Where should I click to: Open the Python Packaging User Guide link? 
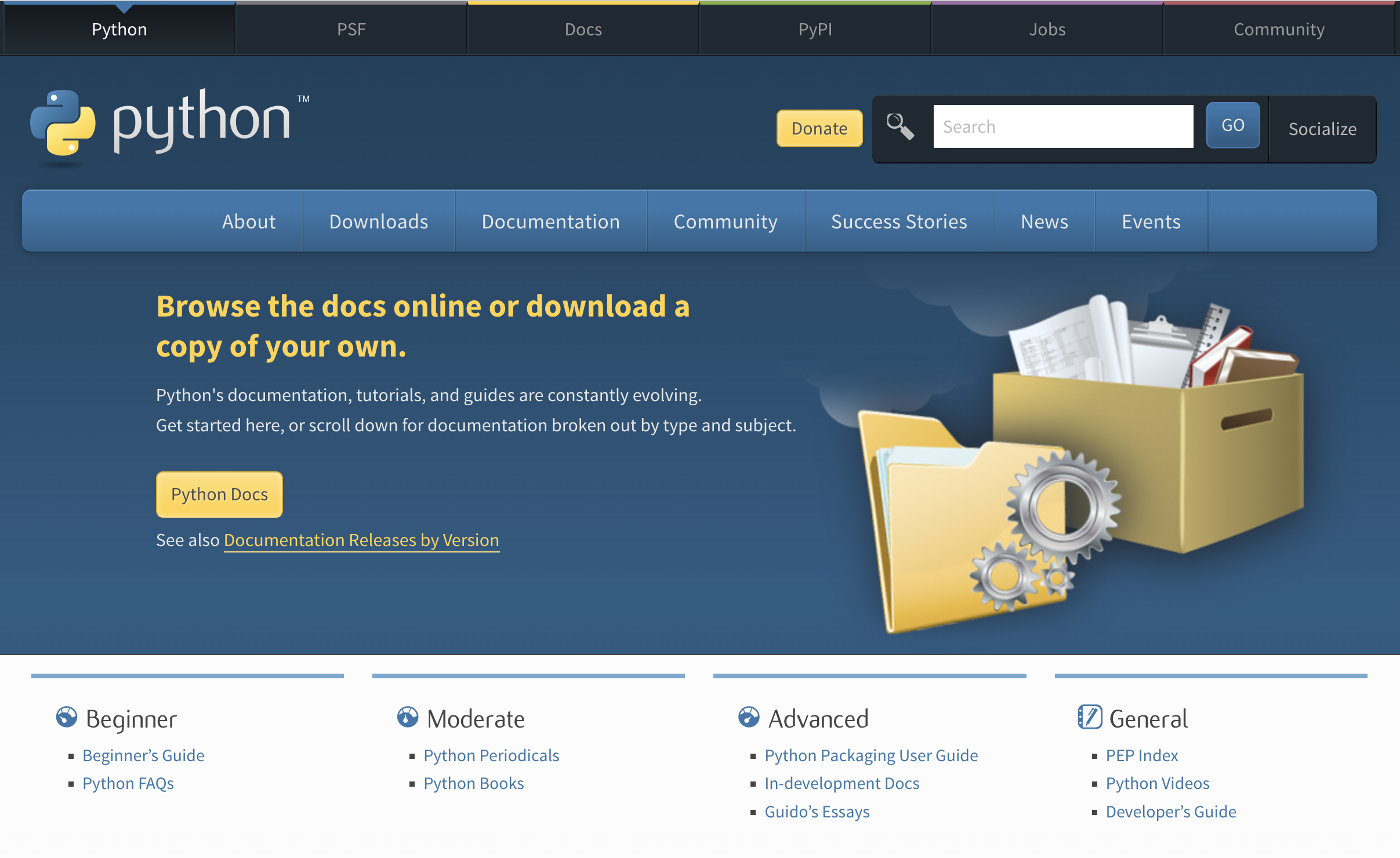point(871,755)
